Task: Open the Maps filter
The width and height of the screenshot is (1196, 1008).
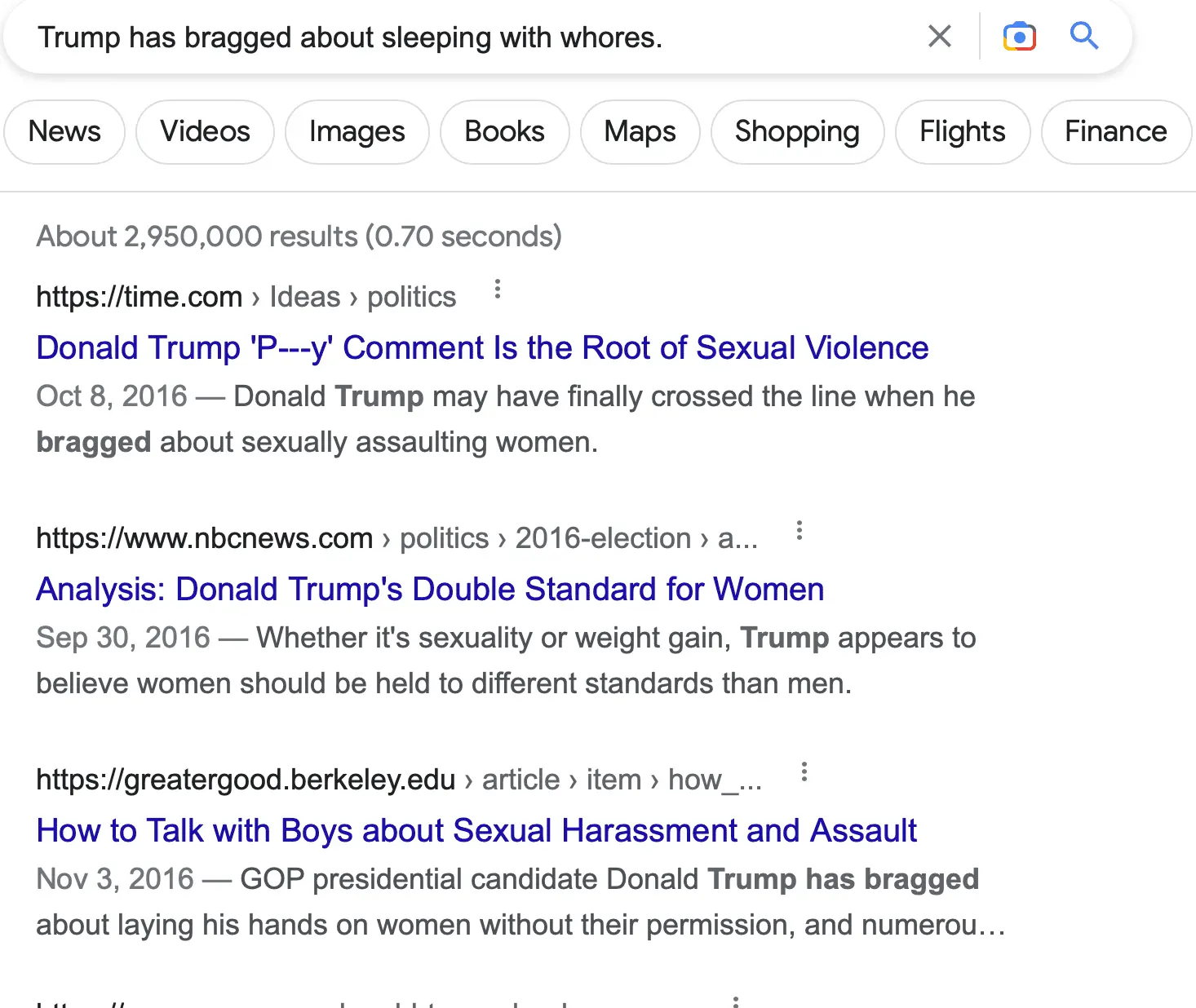Action: tap(640, 132)
